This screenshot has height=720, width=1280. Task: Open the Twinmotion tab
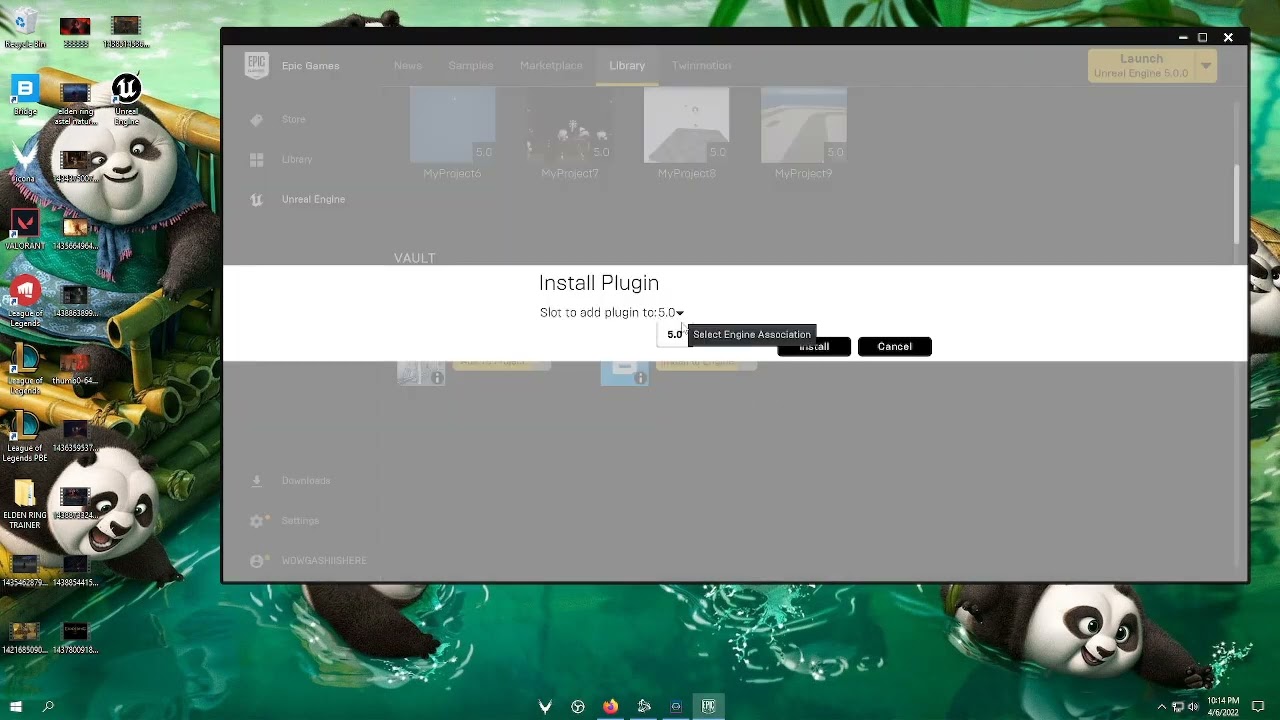(701, 65)
